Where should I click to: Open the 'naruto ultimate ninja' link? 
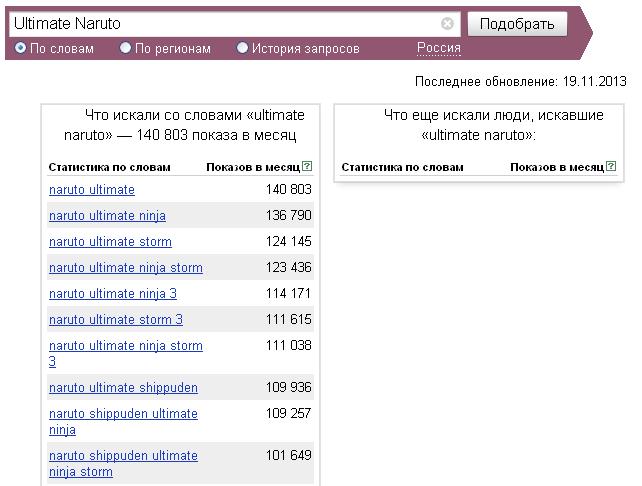pos(107,215)
